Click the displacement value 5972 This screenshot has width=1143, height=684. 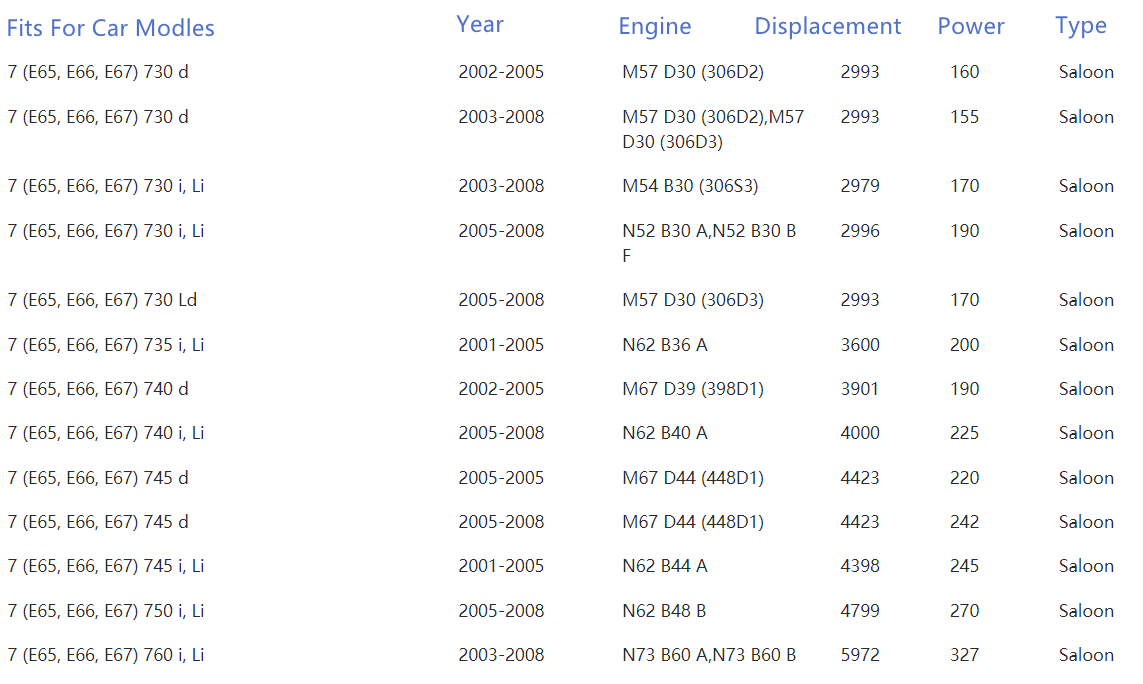click(860, 655)
